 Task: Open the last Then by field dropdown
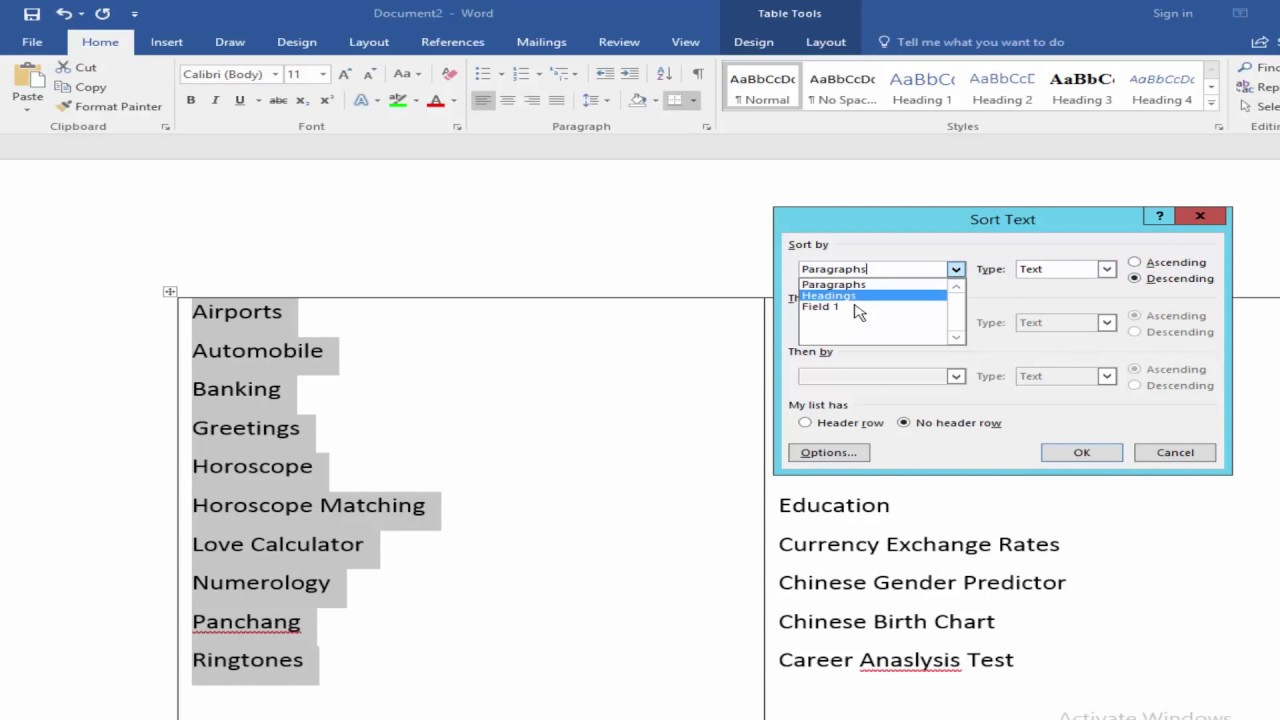tap(956, 376)
